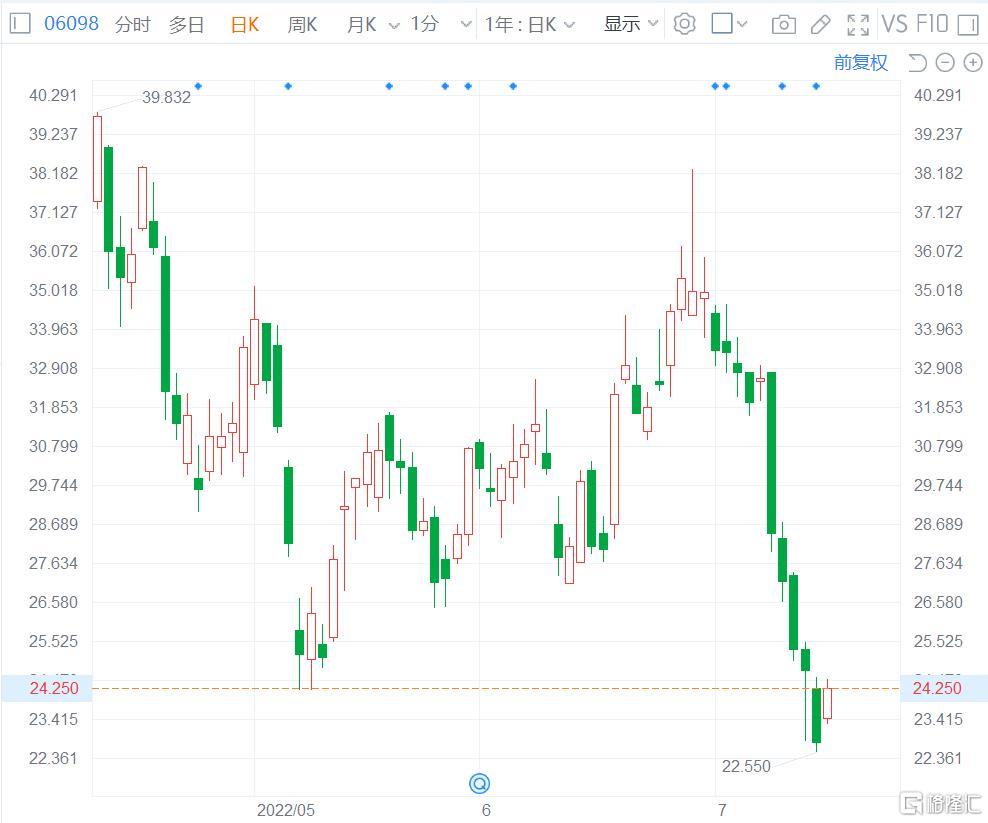Click the undo reset arrow icon
Viewport: 988px width, 823px height.
click(917, 62)
